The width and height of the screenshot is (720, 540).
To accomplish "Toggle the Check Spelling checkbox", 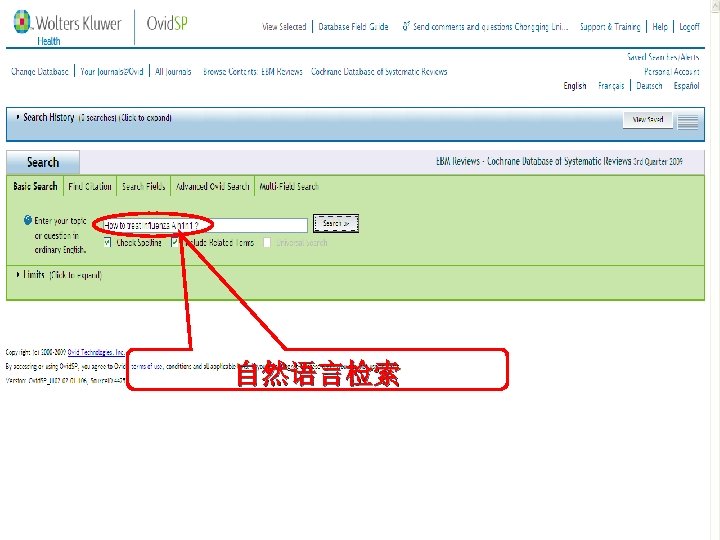I will (x=107, y=242).
